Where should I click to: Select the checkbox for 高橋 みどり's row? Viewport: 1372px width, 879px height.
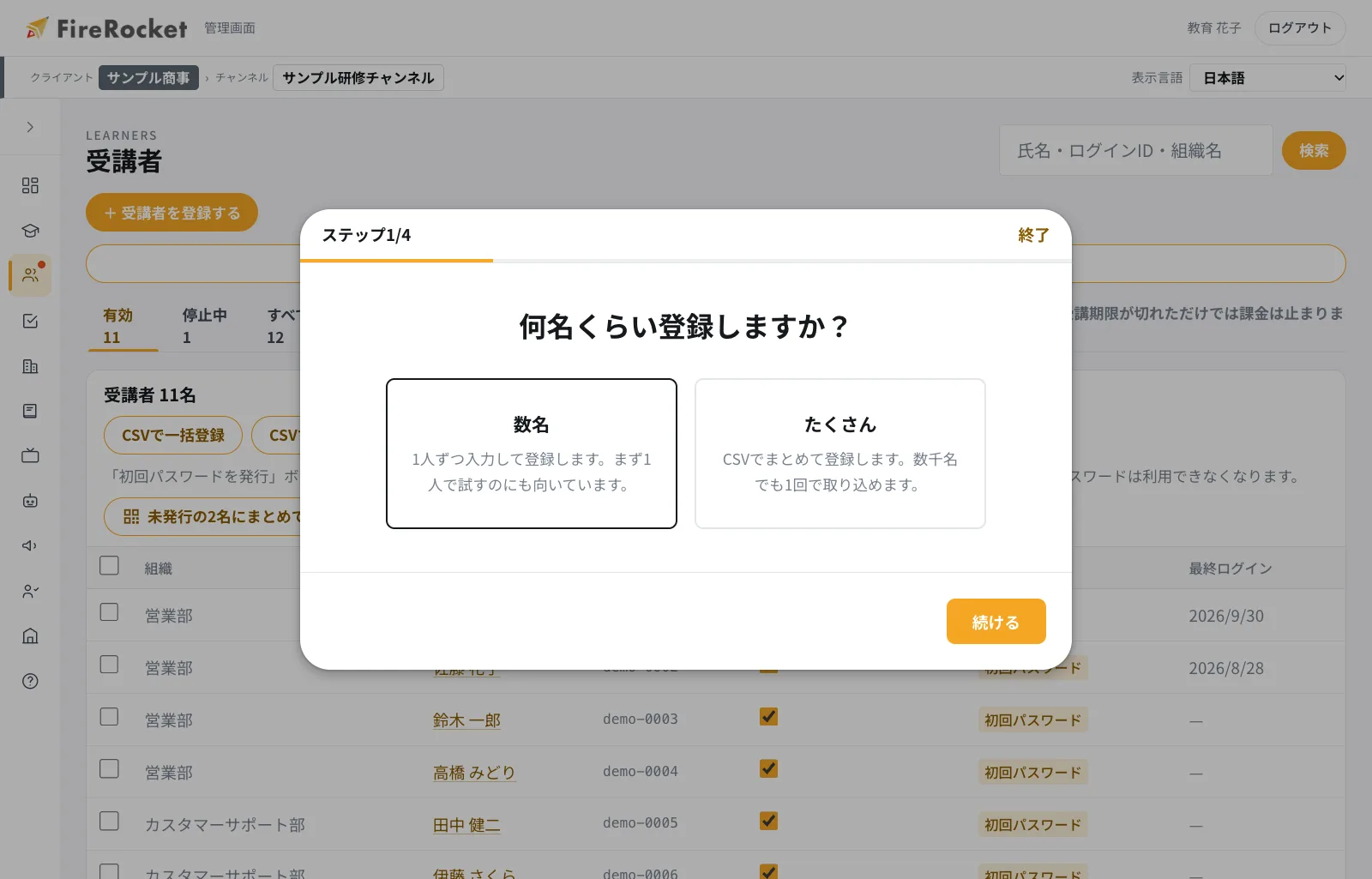coord(109,768)
